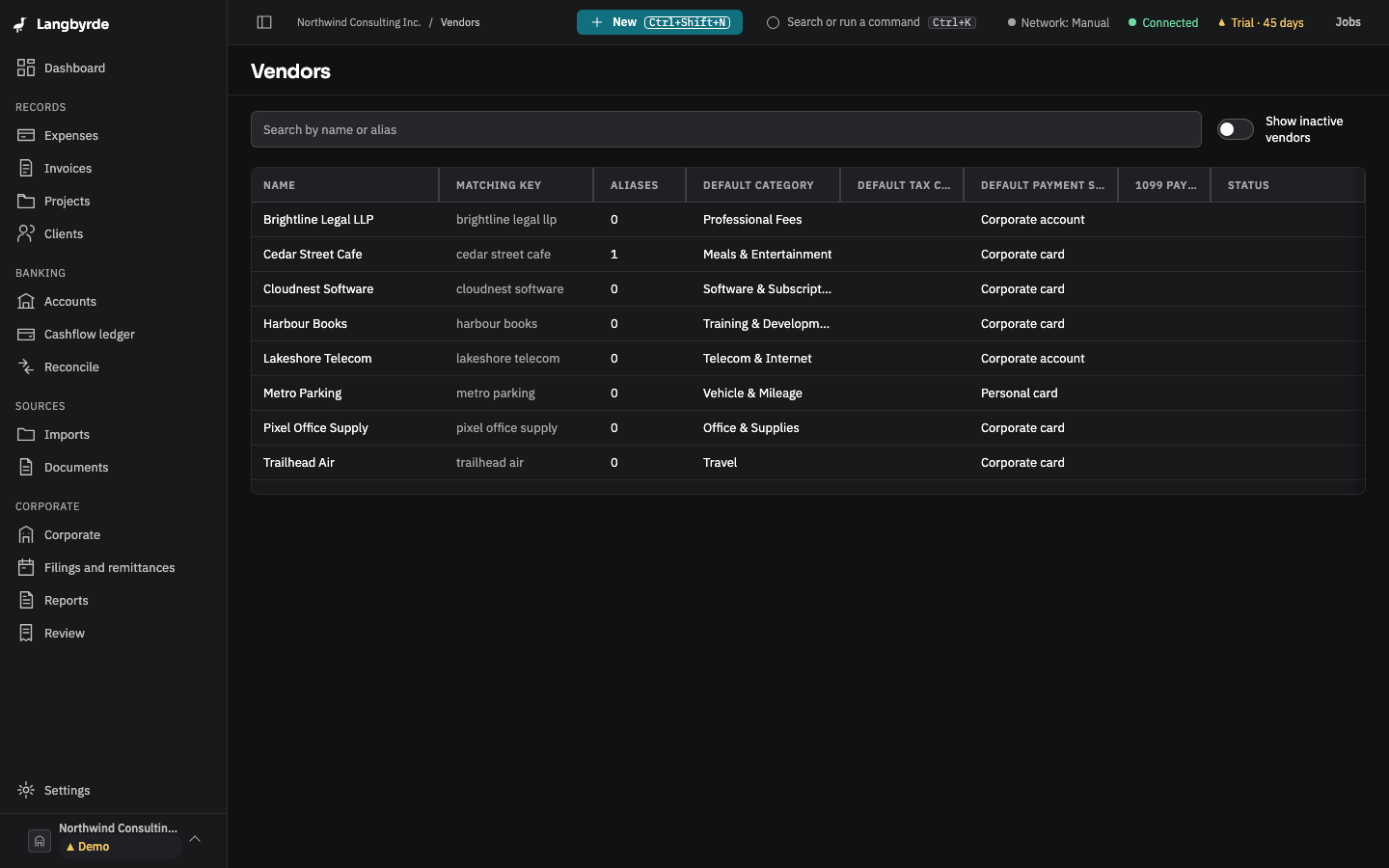Enable Show inactive vendors switch
The width and height of the screenshot is (1389, 868).
tap(1235, 129)
